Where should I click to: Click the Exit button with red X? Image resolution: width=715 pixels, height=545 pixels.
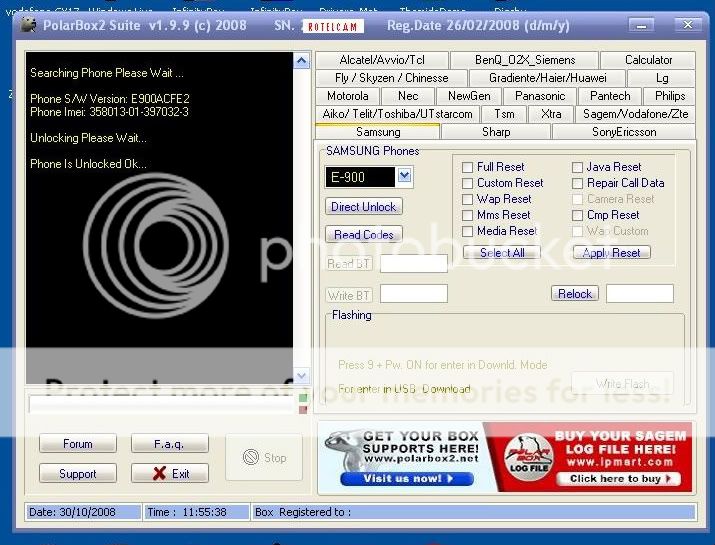(170, 473)
